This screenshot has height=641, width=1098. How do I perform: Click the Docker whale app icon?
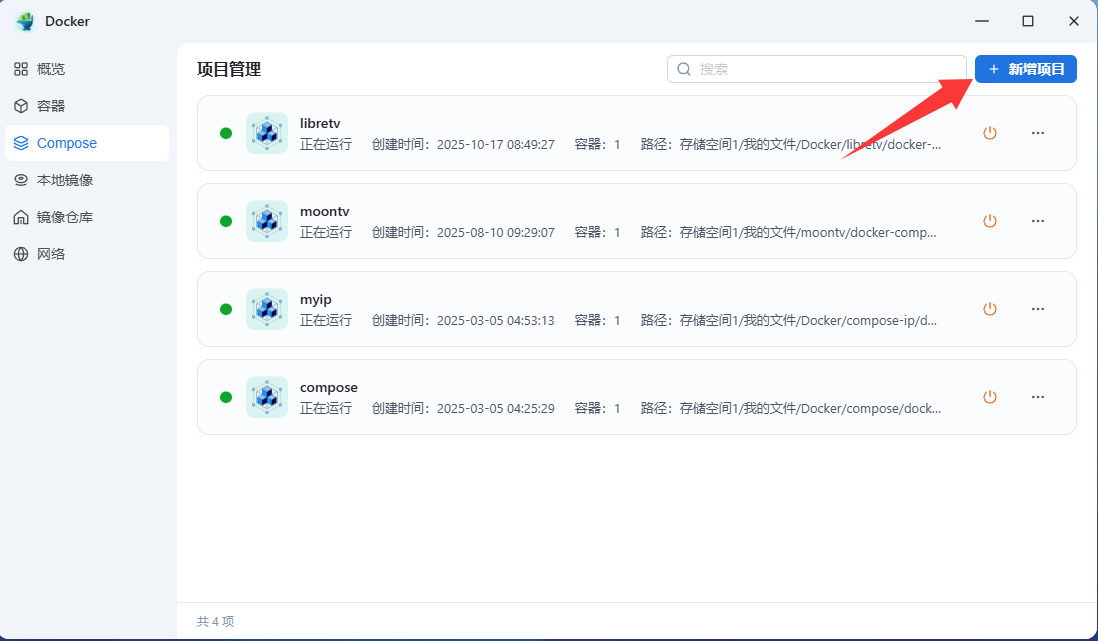[x=25, y=21]
